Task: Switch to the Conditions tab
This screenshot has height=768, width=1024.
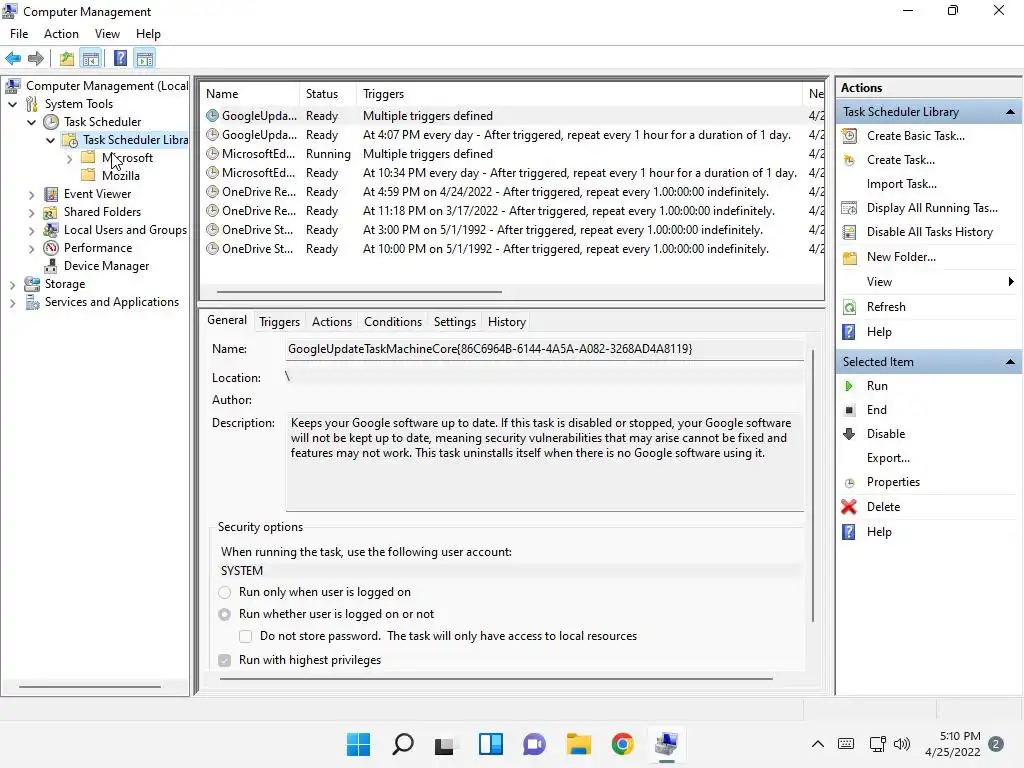Action: (393, 322)
